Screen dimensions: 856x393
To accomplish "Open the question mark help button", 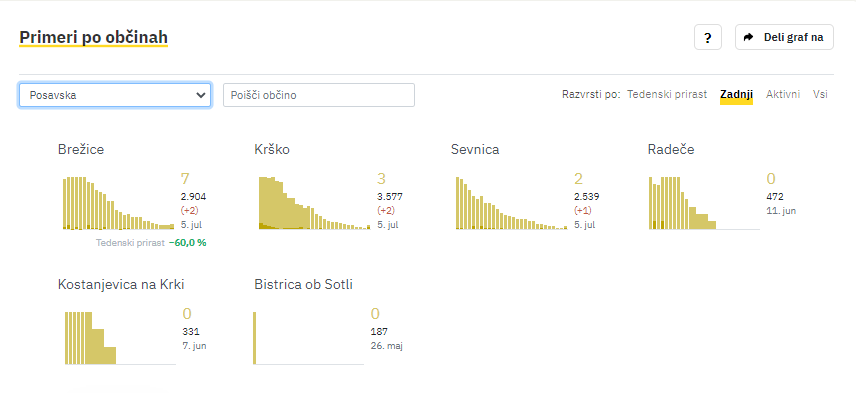I will pos(708,37).
